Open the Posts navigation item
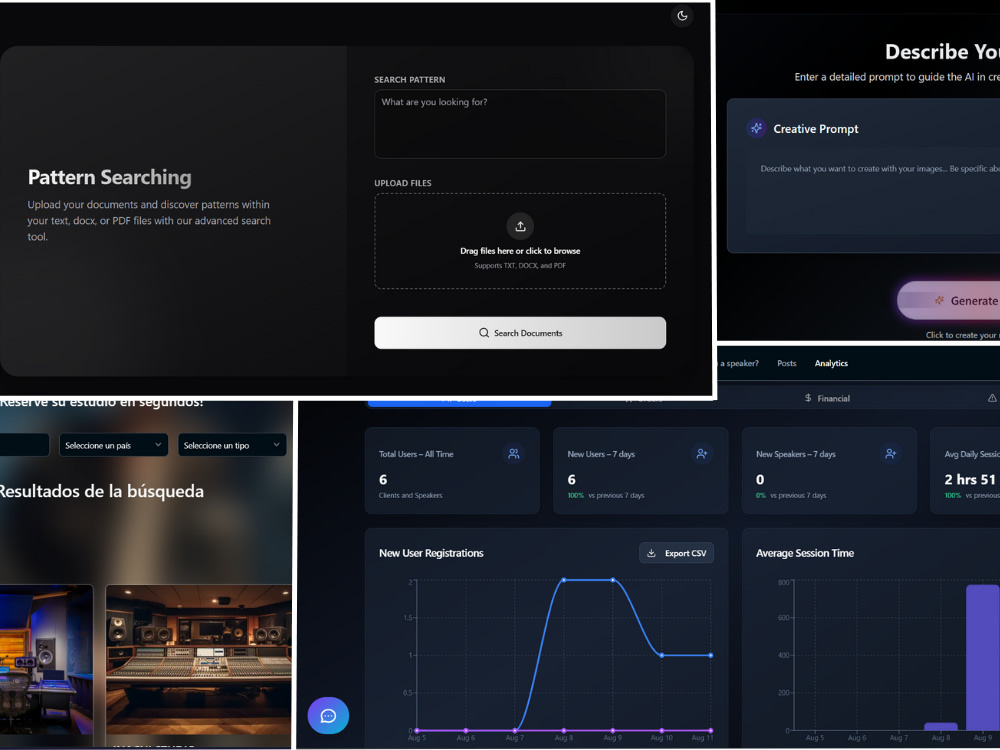The width and height of the screenshot is (1000, 750). [x=786, y=363]
